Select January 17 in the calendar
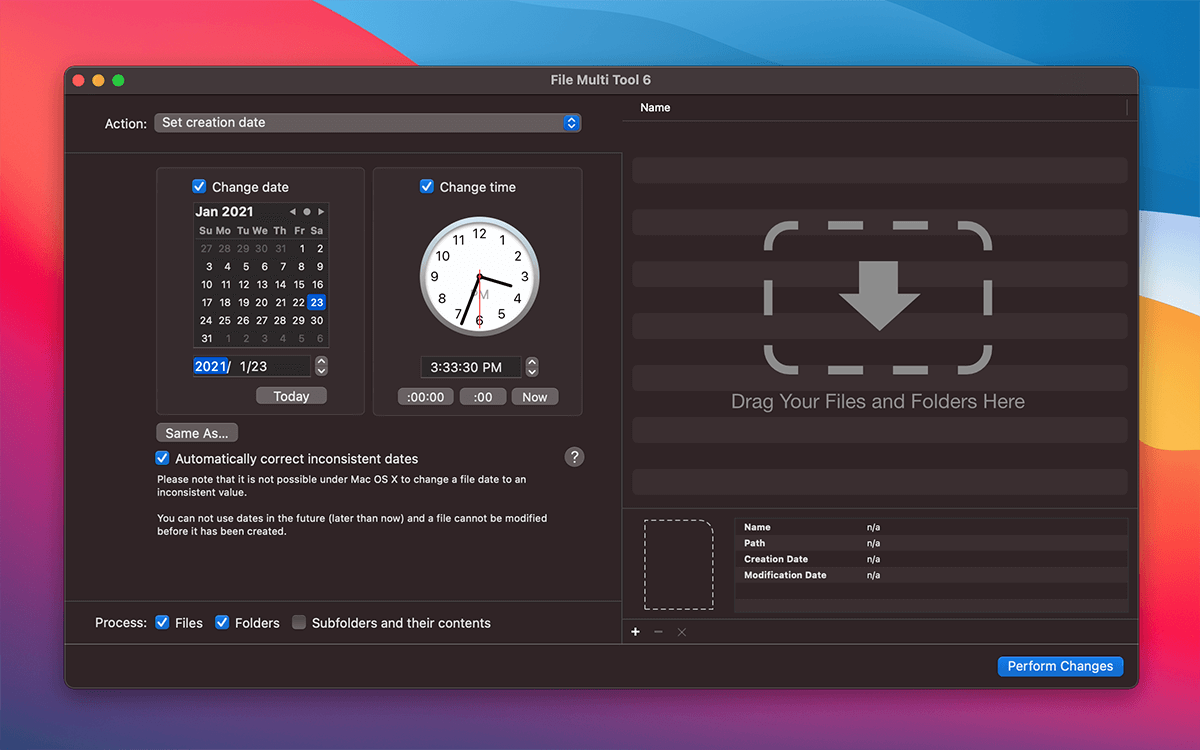 point(207,302)
